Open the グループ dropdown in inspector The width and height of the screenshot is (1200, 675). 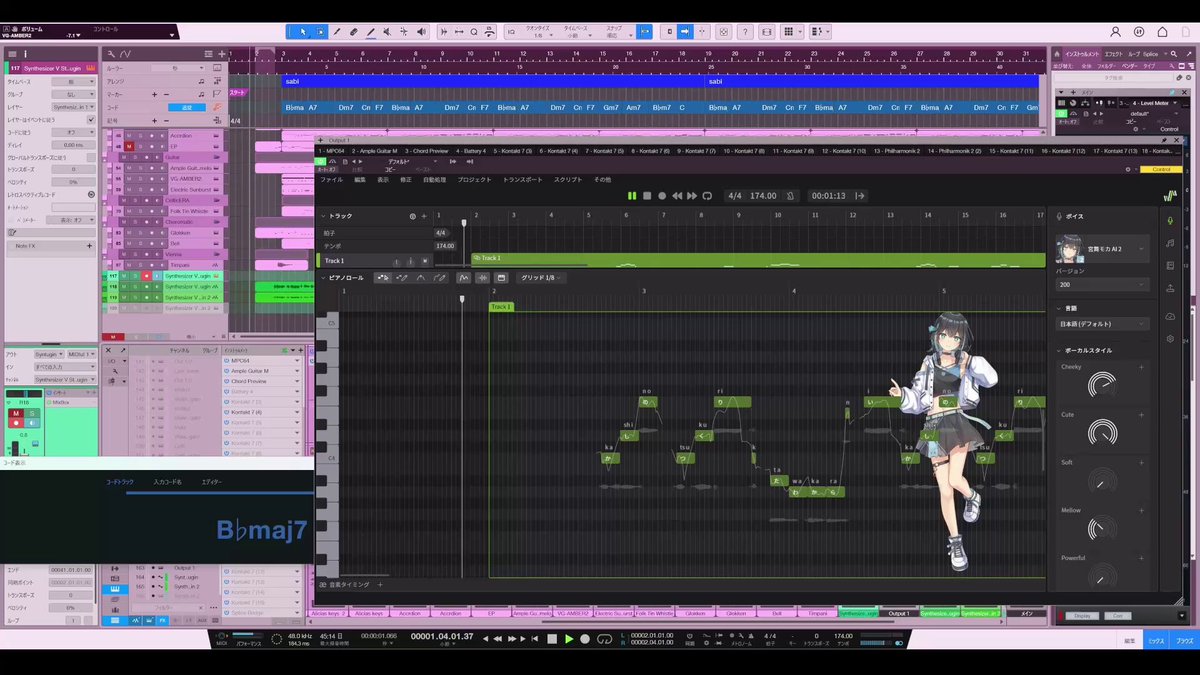(x=73, y=95)
